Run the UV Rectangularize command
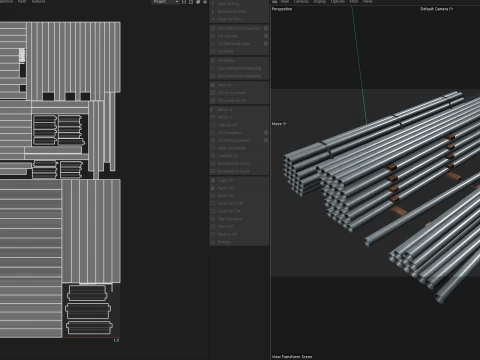The width and height of the screenshot is (480, 360). click(x=236, y=140)
